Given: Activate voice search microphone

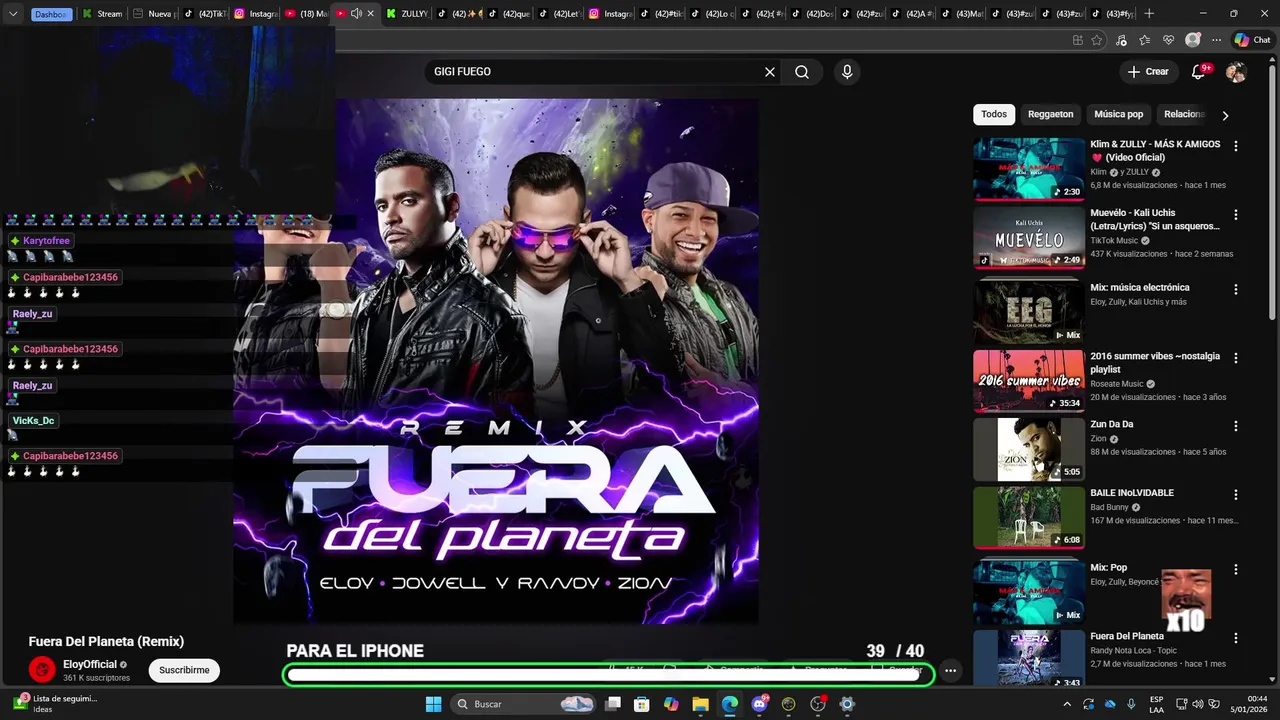Looking at the screenshot, I should [x=847, y=72].
